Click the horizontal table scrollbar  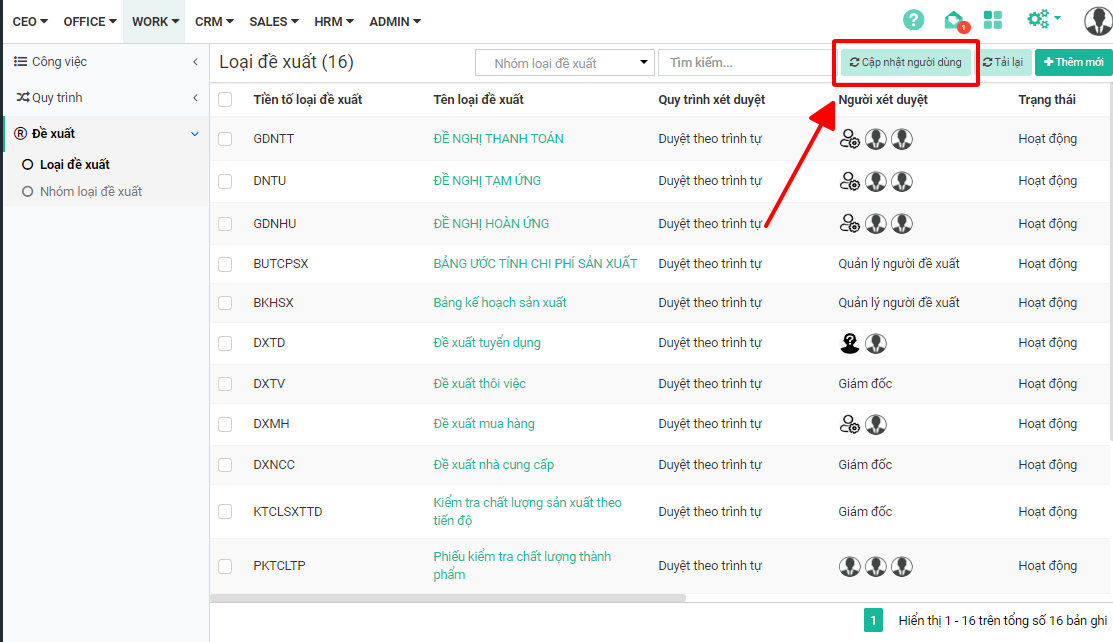pos(448,598)
